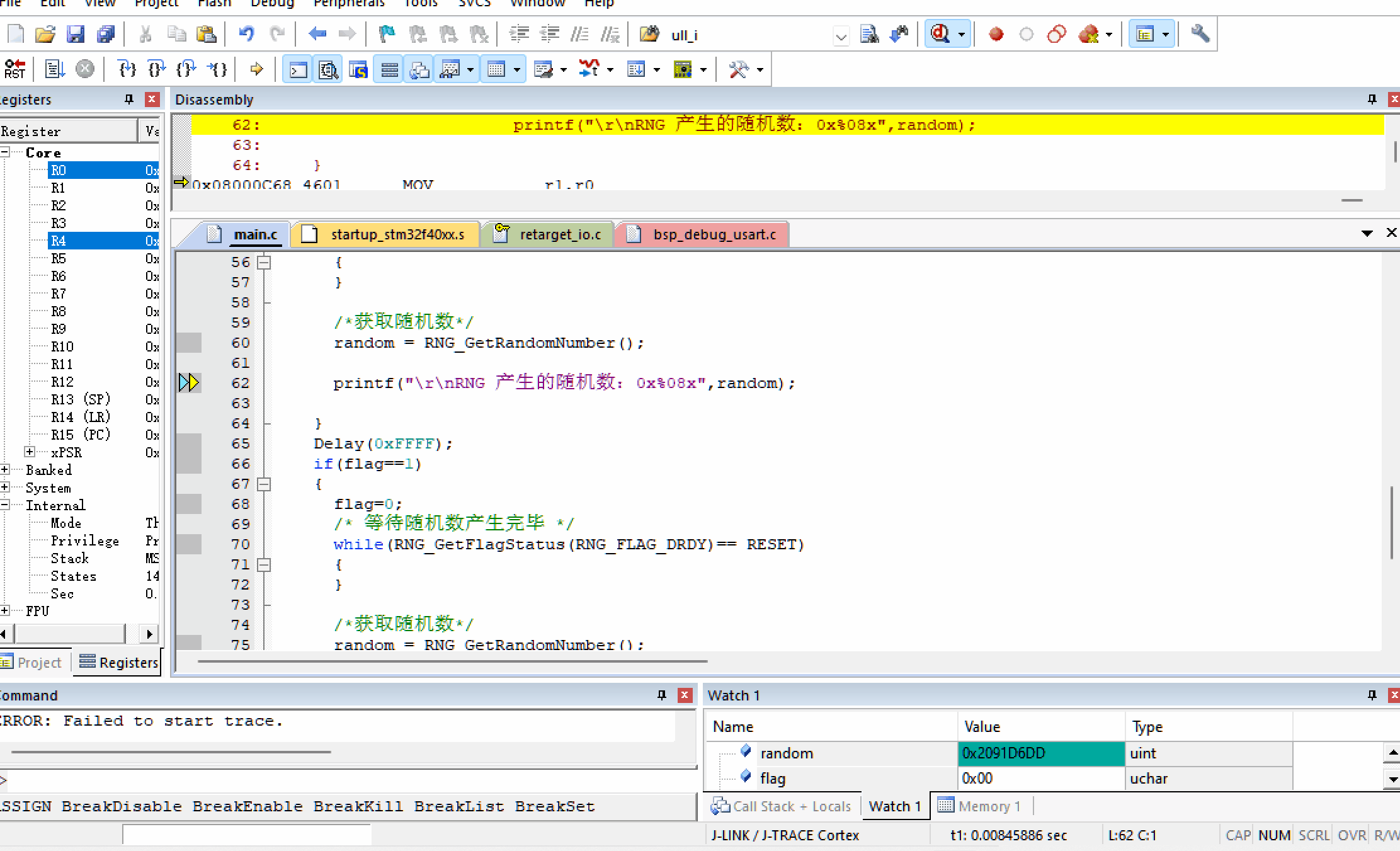Click the Reset CPU (RST) button
Image resolution: width=1400 pixels, height=851 pixels.
[14, 69]
